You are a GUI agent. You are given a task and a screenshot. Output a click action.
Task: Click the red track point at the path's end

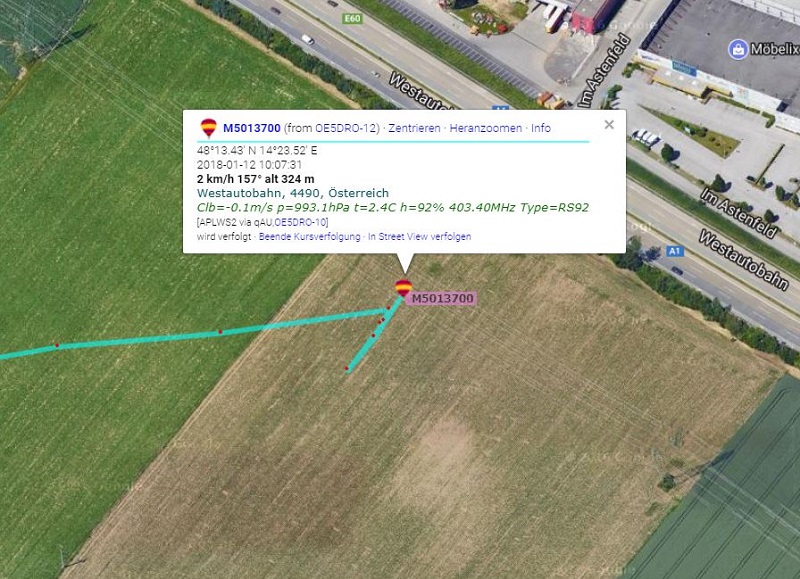point(346,368)
